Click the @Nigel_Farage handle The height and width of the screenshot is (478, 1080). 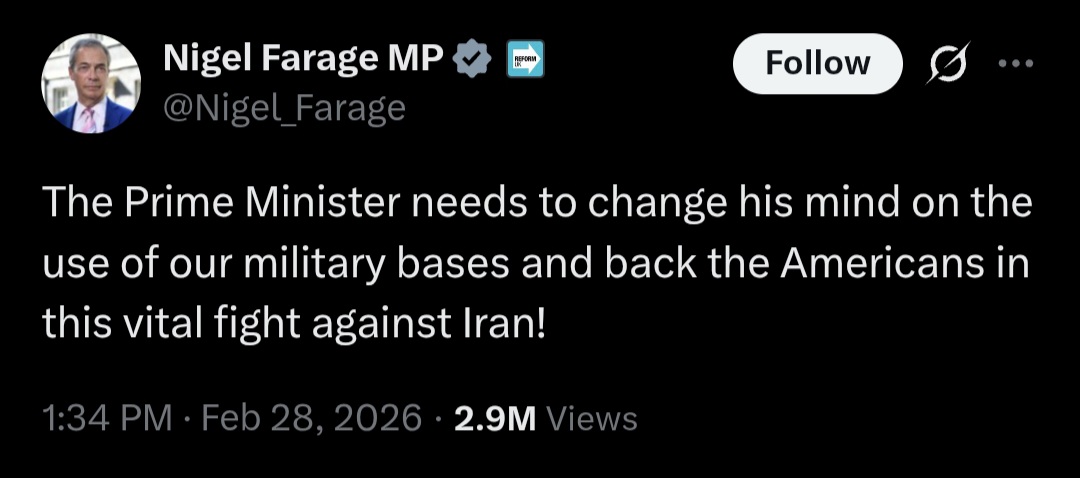(x=284, y=106)
